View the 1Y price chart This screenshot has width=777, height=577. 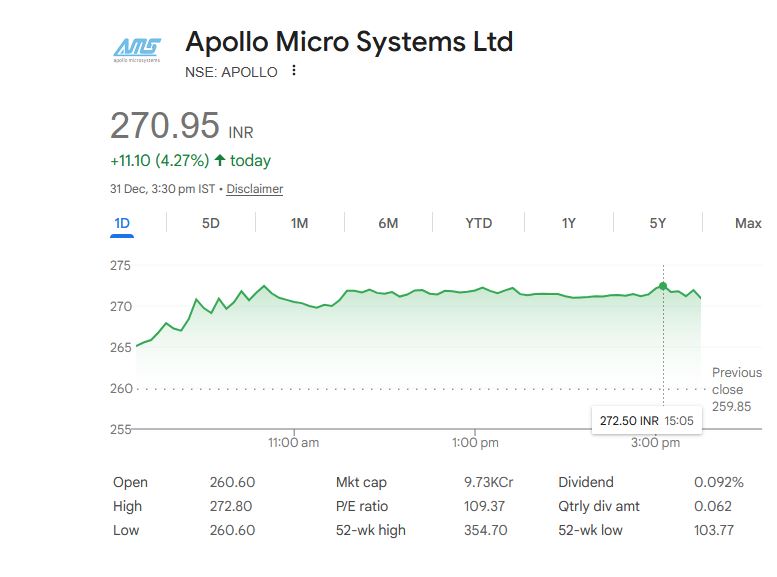point(568,223)
